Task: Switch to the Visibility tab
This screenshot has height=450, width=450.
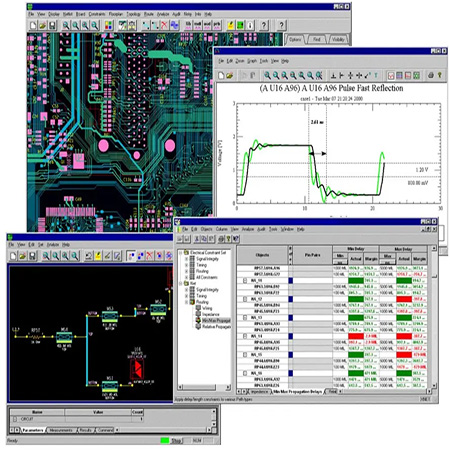Action: [338, 39]
